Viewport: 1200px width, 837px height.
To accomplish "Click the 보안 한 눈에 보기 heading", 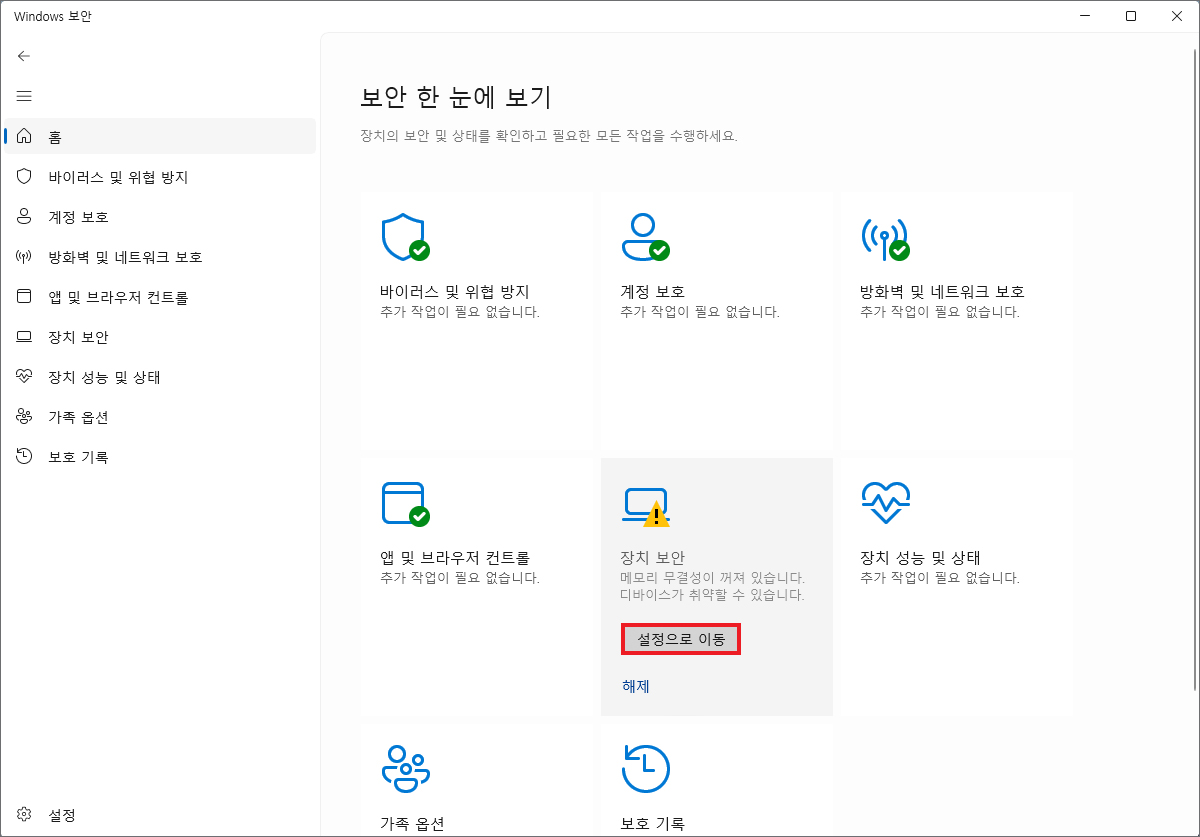I will point(456,97).
